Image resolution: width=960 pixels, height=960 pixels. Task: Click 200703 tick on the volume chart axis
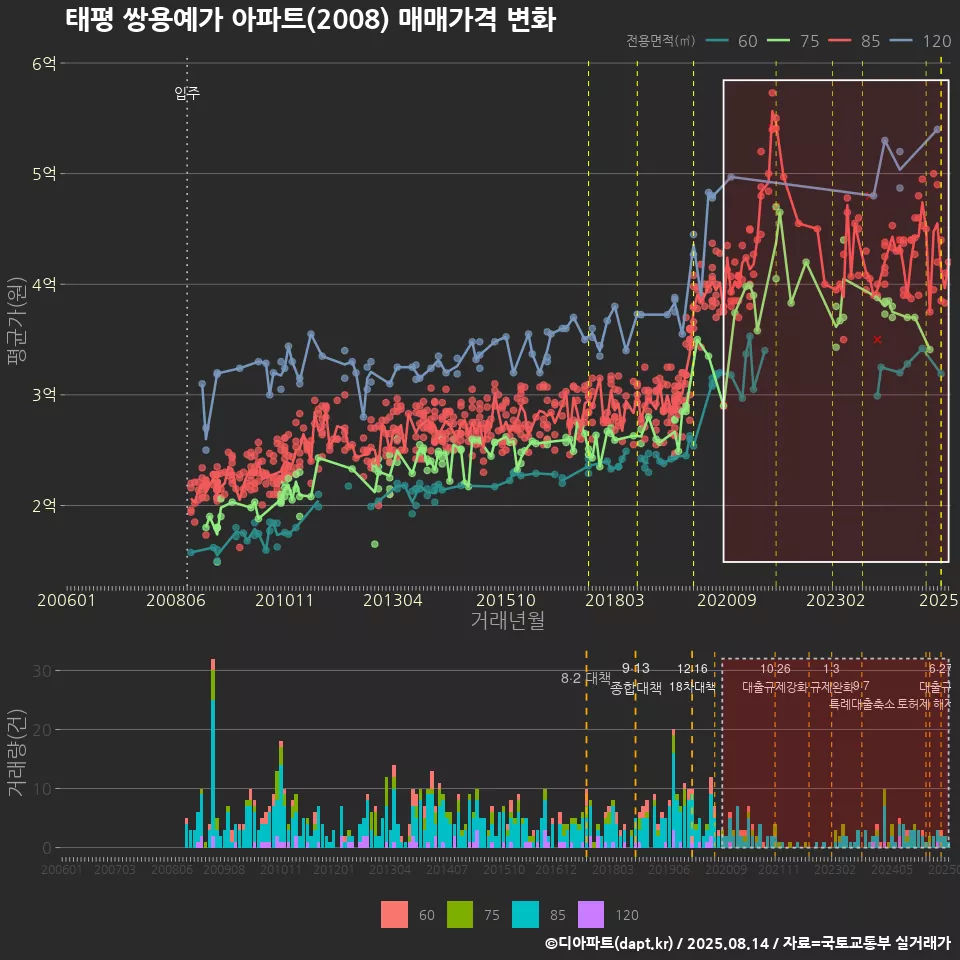pos(114,869)
